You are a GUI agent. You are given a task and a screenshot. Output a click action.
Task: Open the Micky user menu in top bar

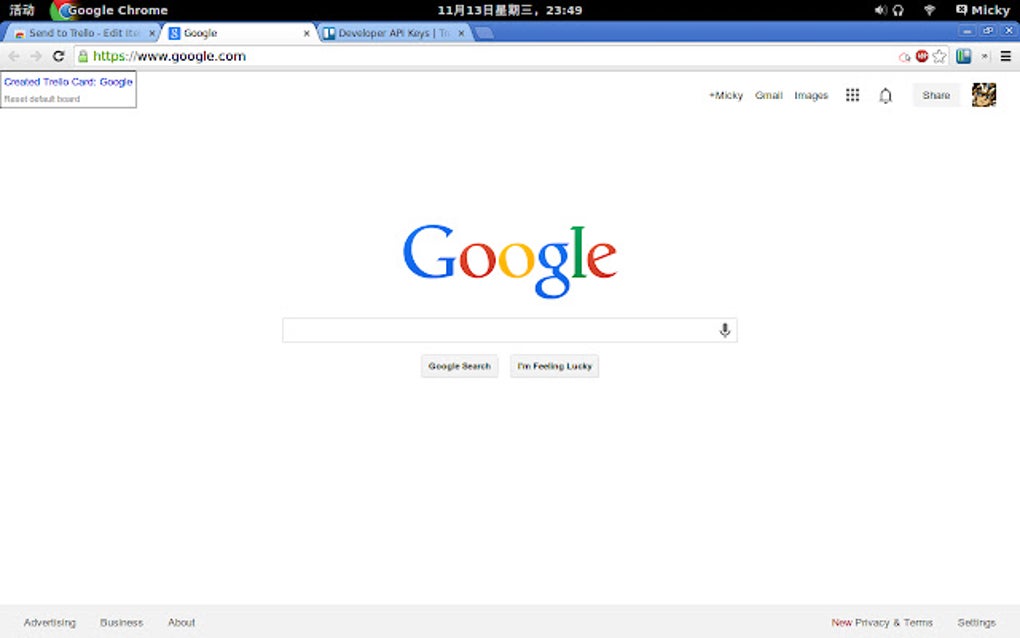point(982,10)
